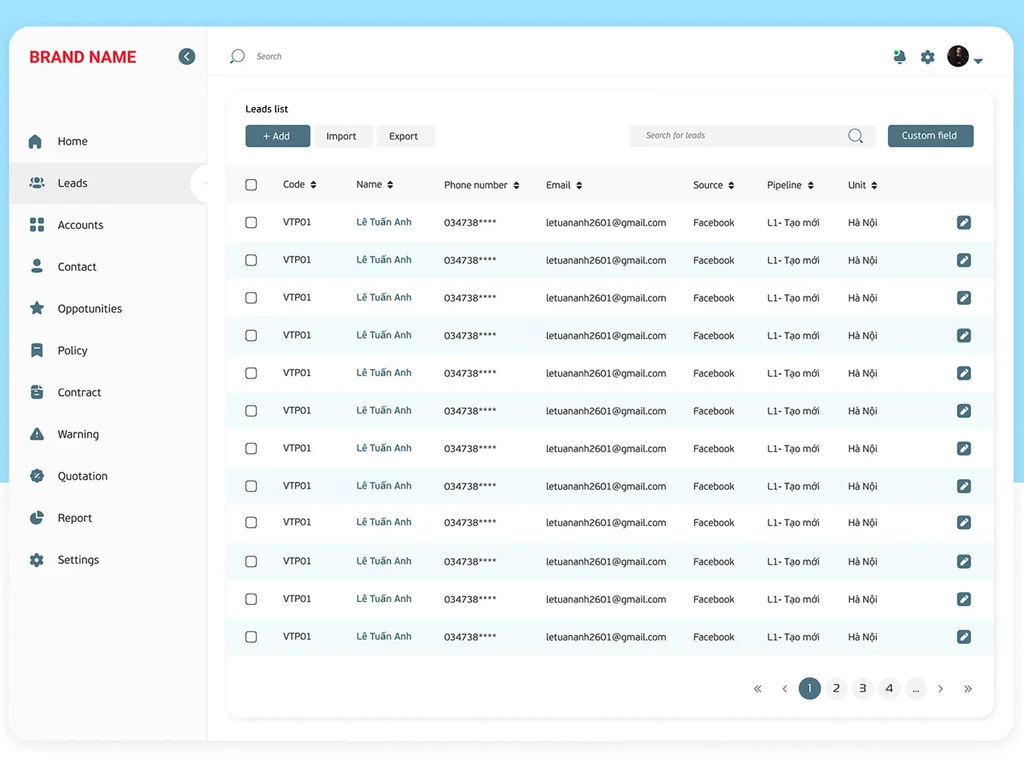This screenshot has height=768, width=1024.
Task: Check the last lead row's checkbox
Action: pos(251,637)
